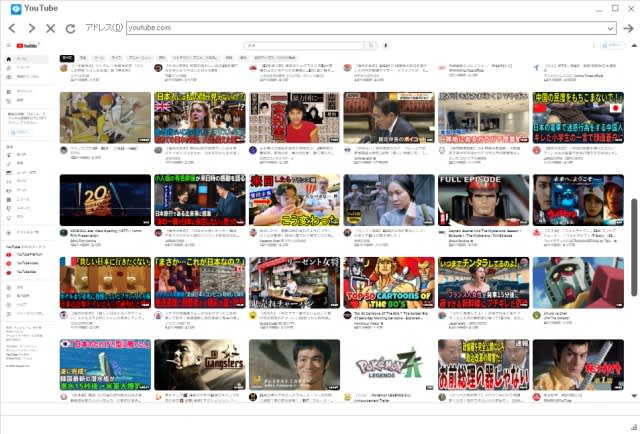Open YouTube Premium in the sidebar
The width and height of the screenshot is (640, 434).
[x=27, y=254]
